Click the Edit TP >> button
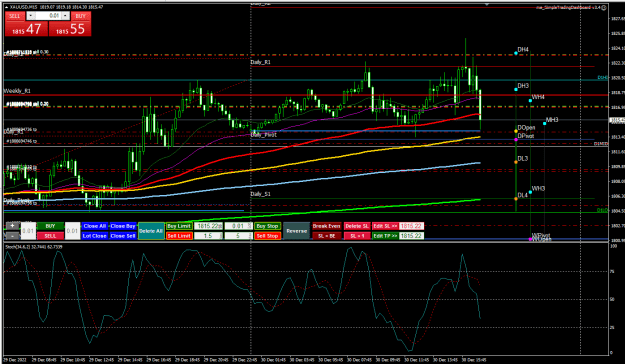Image resolution: width=625 pixels, height=364 pixels. tap(385, 236)
